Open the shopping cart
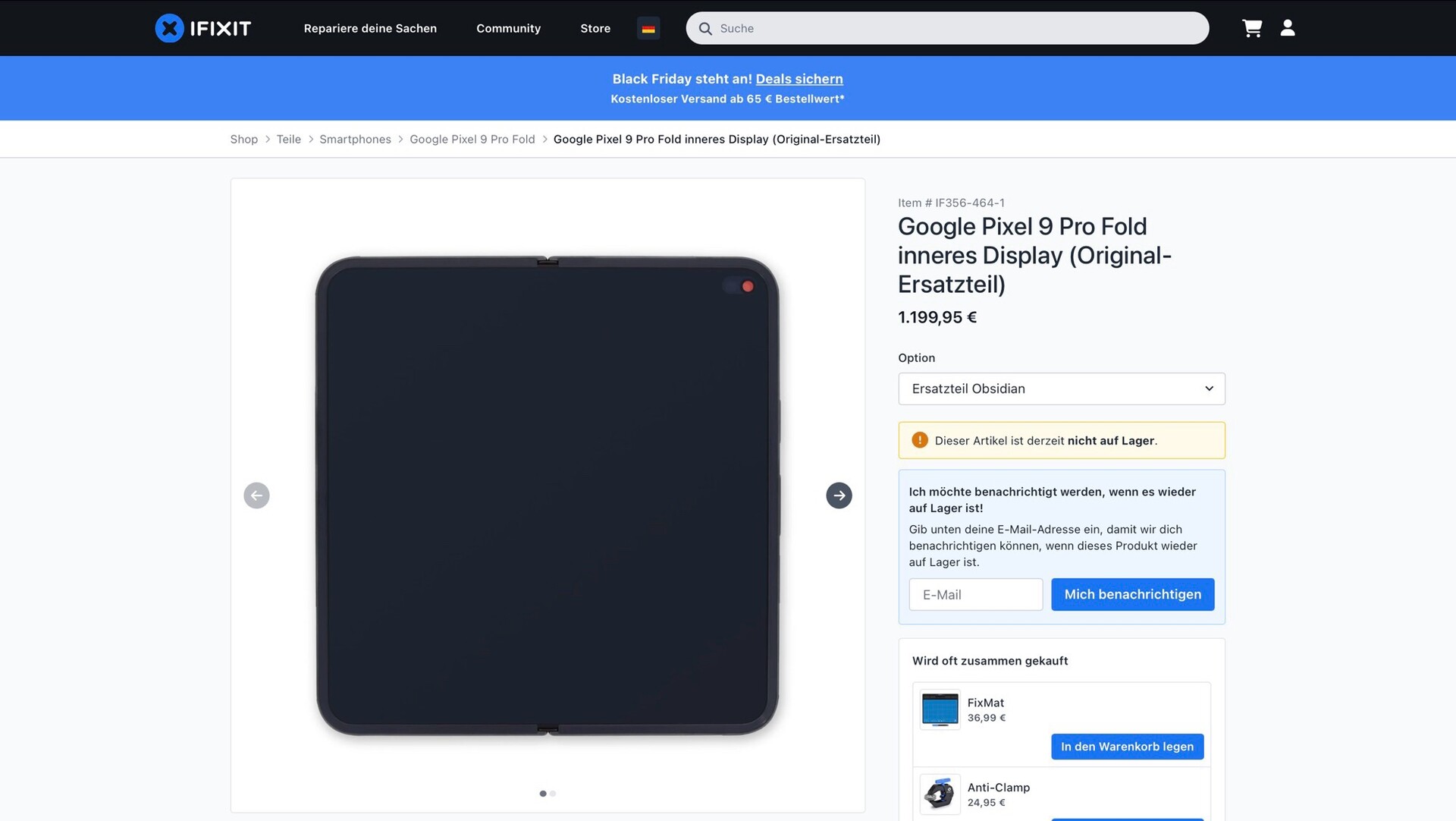Viewport: 1456px width, 821px height. pos(1252,28)
